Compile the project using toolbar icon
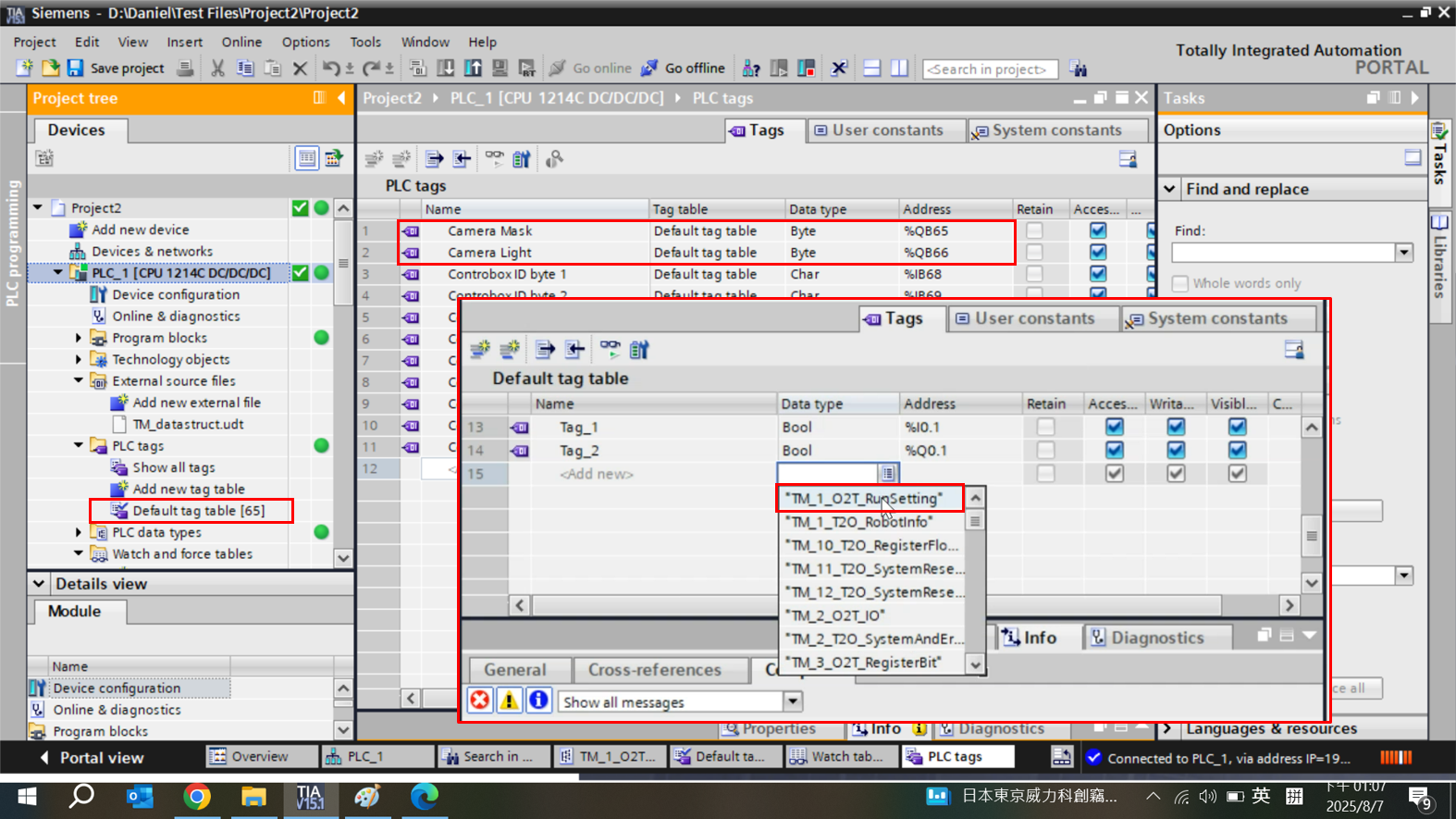 coord(417,68)
